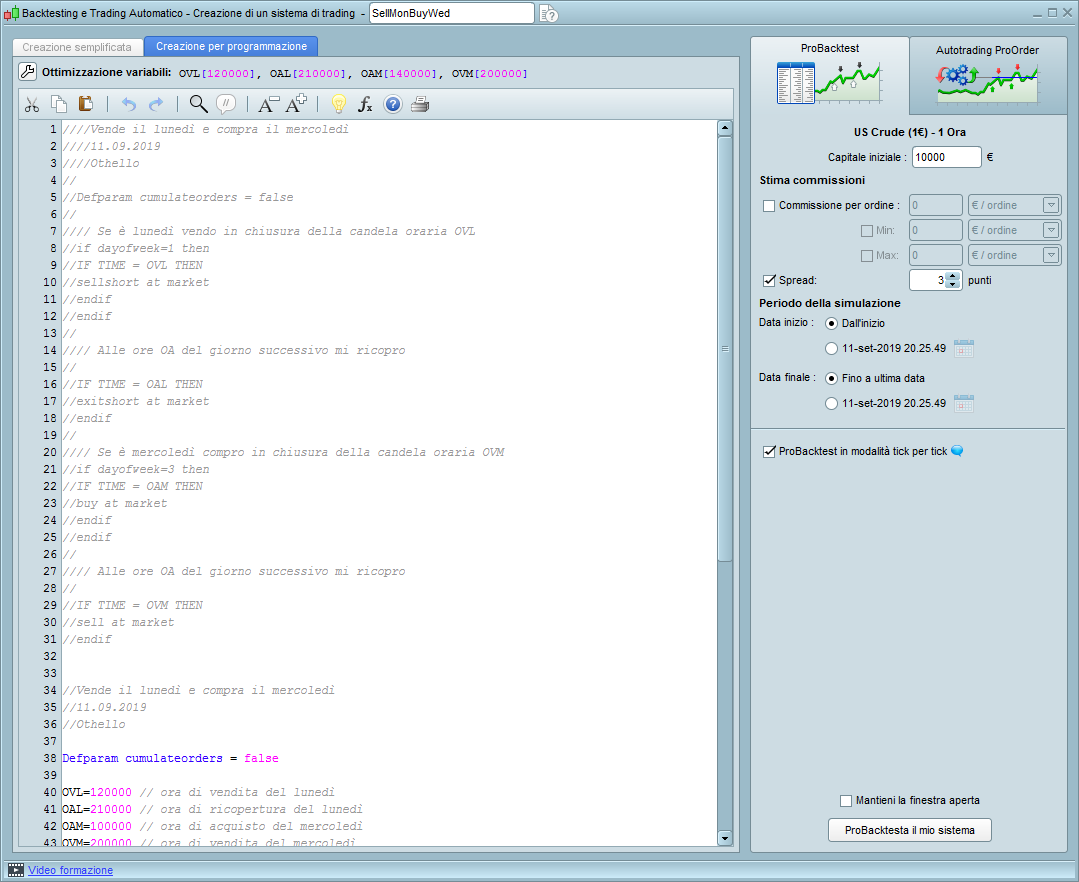The image size is (1079, 882).
Task: Enable the Commissione per ordine checkbox
Action: click(769, 206)
